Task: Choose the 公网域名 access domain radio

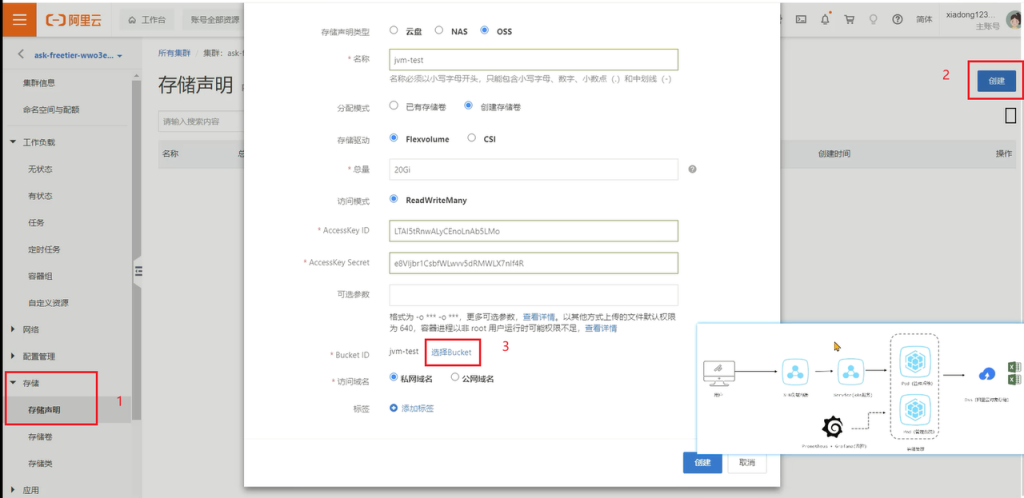Action: coord(455,378)
